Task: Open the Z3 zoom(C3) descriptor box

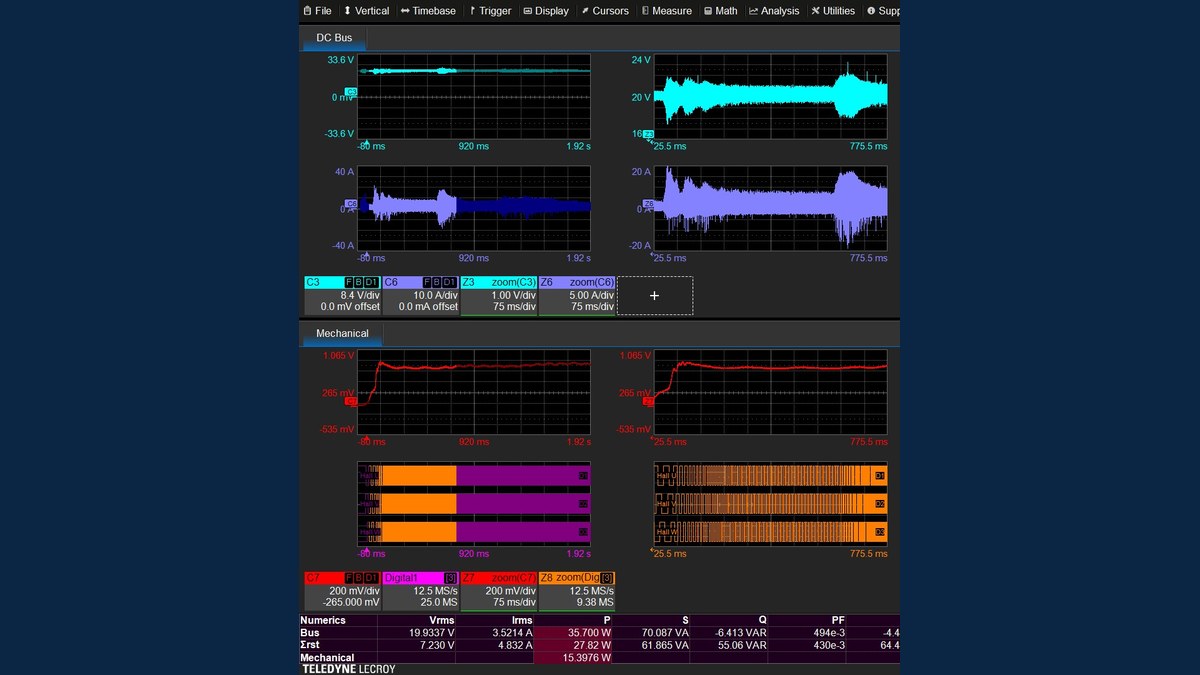Action: pos(498,295)
